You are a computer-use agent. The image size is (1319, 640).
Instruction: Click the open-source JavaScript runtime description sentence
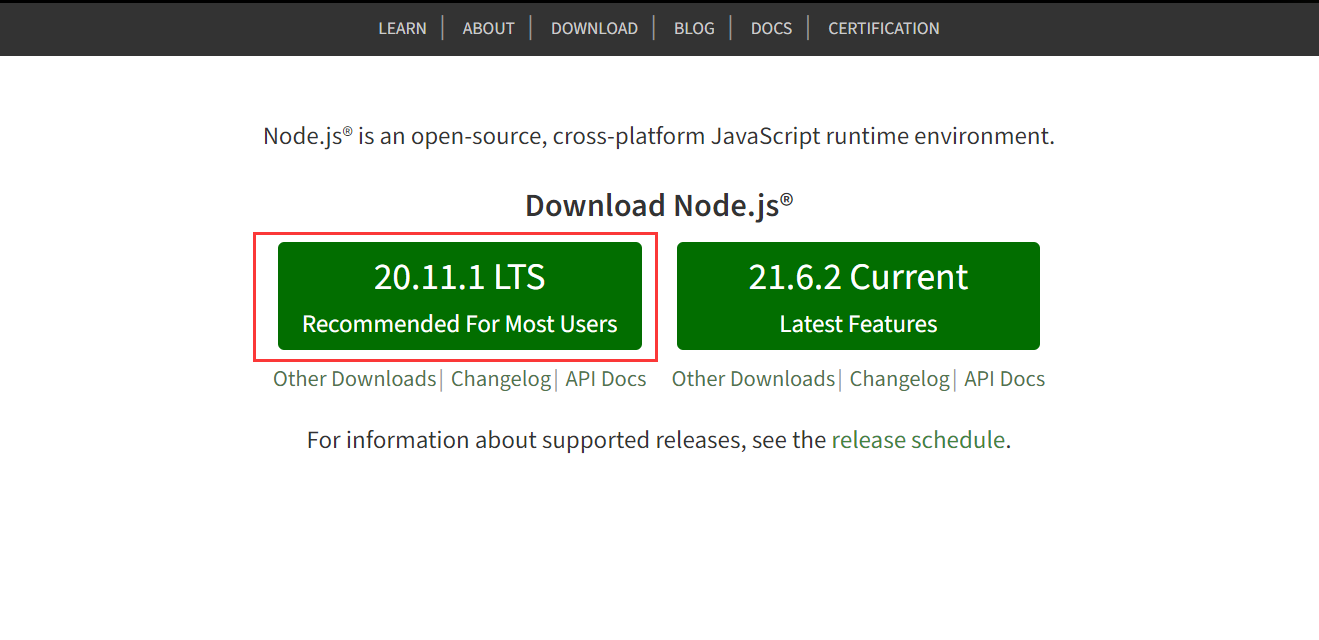click(x=659, y=136)
